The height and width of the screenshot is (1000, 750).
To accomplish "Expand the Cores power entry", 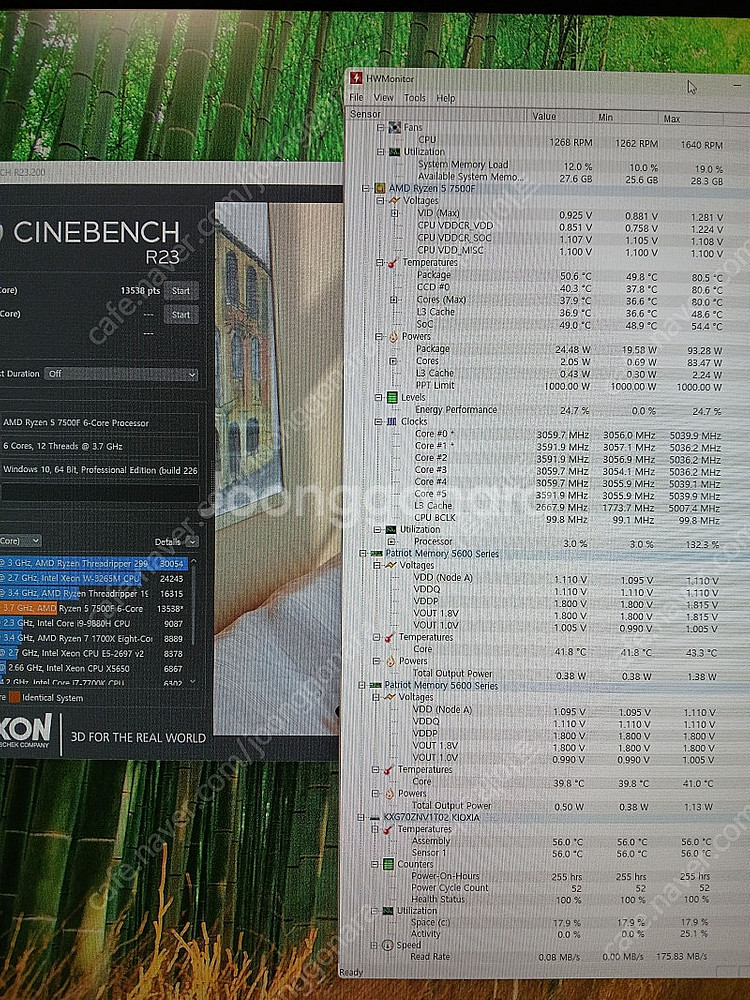I will [393, 361].
